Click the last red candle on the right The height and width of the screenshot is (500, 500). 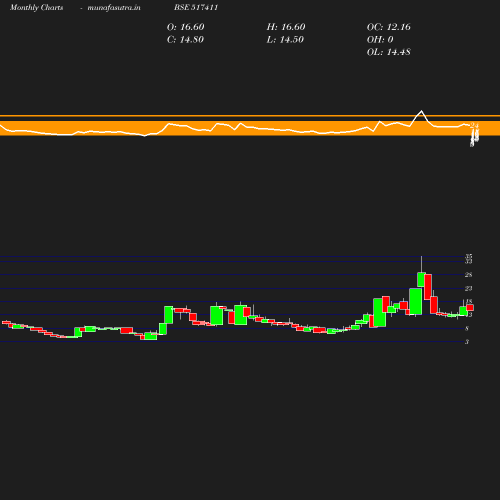[x=470, y=308]
